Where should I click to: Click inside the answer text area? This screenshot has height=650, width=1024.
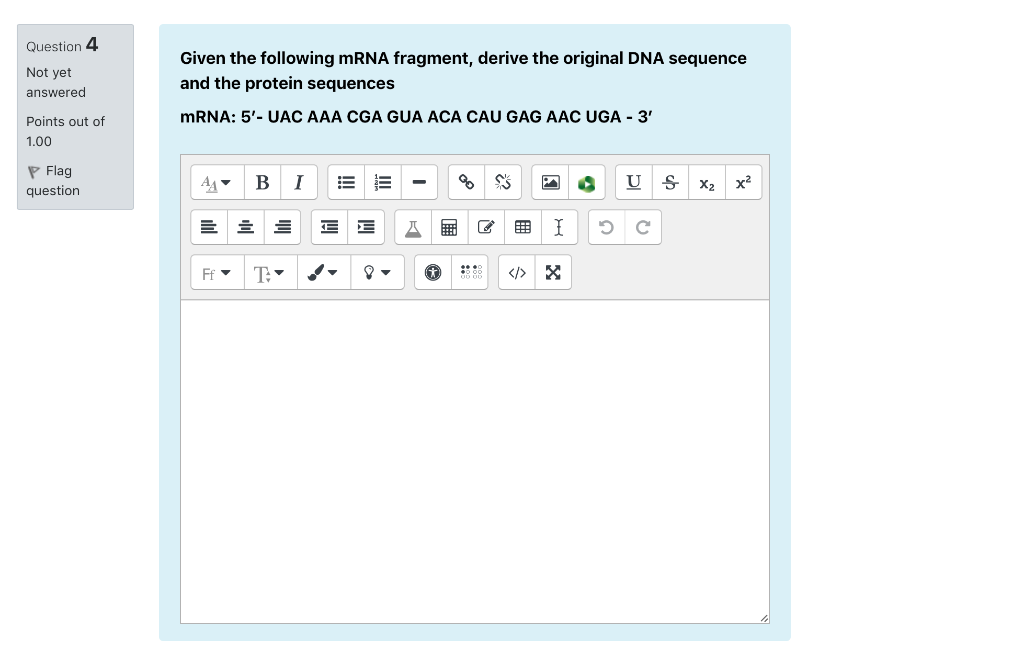[475, 461]
